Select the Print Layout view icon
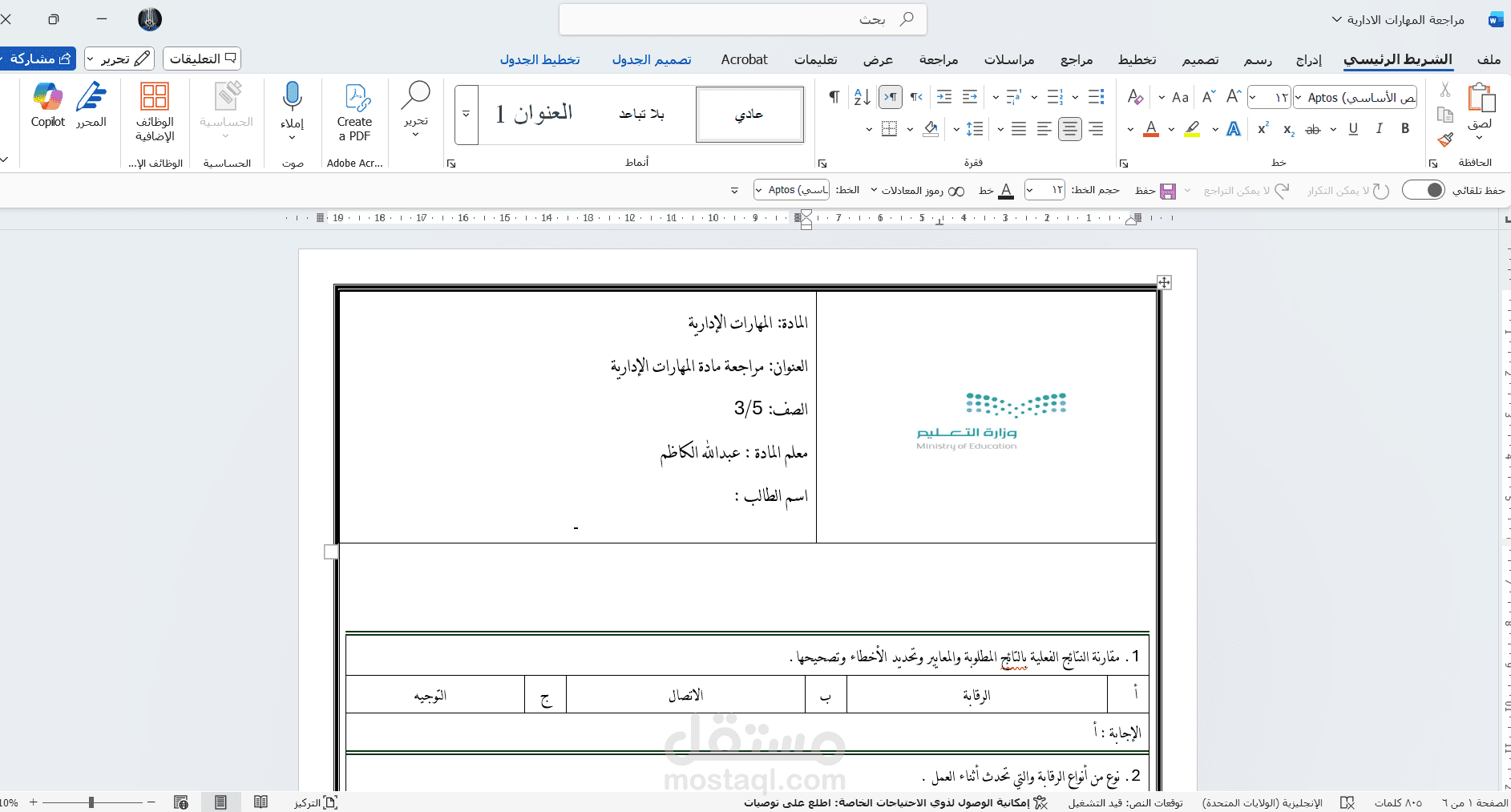The width and height of the screenshot is (1511, 812). pyautogui.click(x=220, y=802)
